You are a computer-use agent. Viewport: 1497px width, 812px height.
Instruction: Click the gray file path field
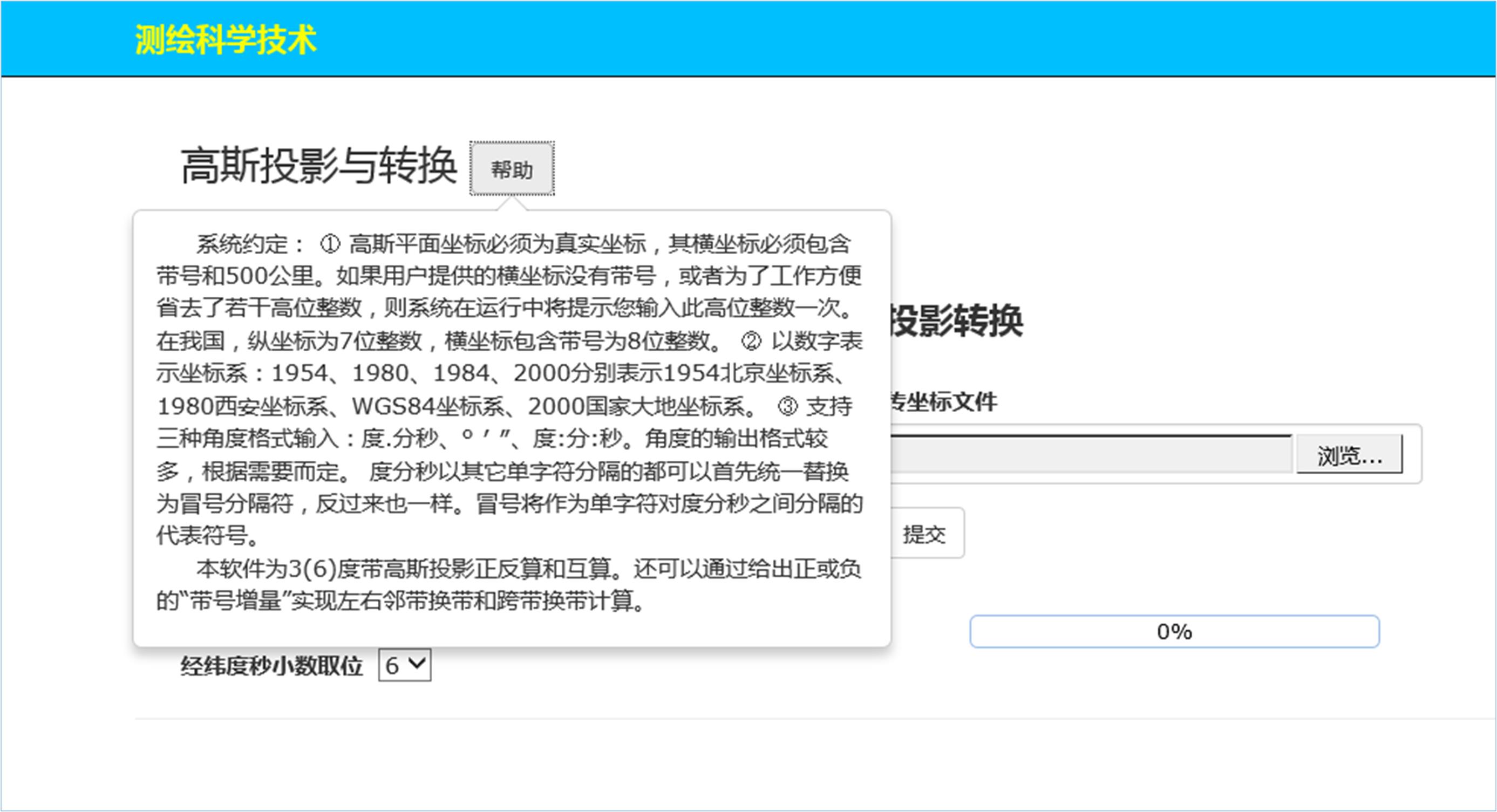tap(1091, 454)
